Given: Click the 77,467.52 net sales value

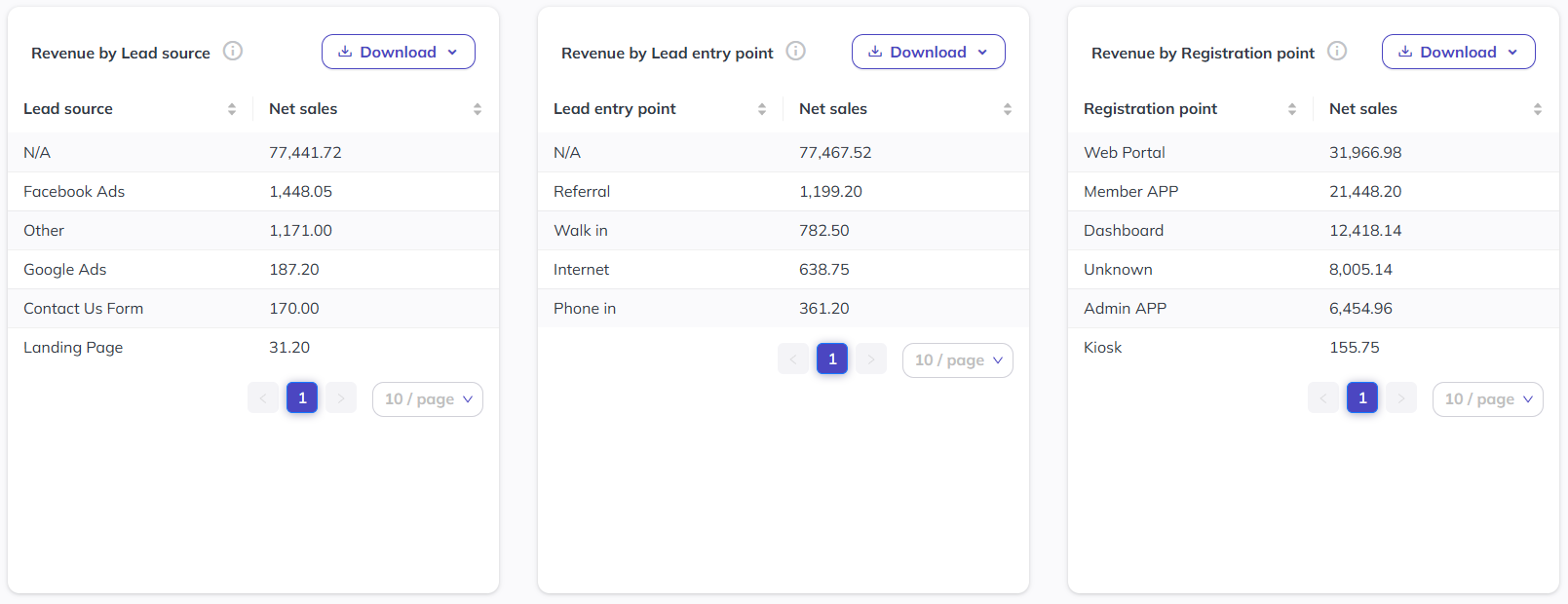Looking at the screenshot, I should pos(835,153).
